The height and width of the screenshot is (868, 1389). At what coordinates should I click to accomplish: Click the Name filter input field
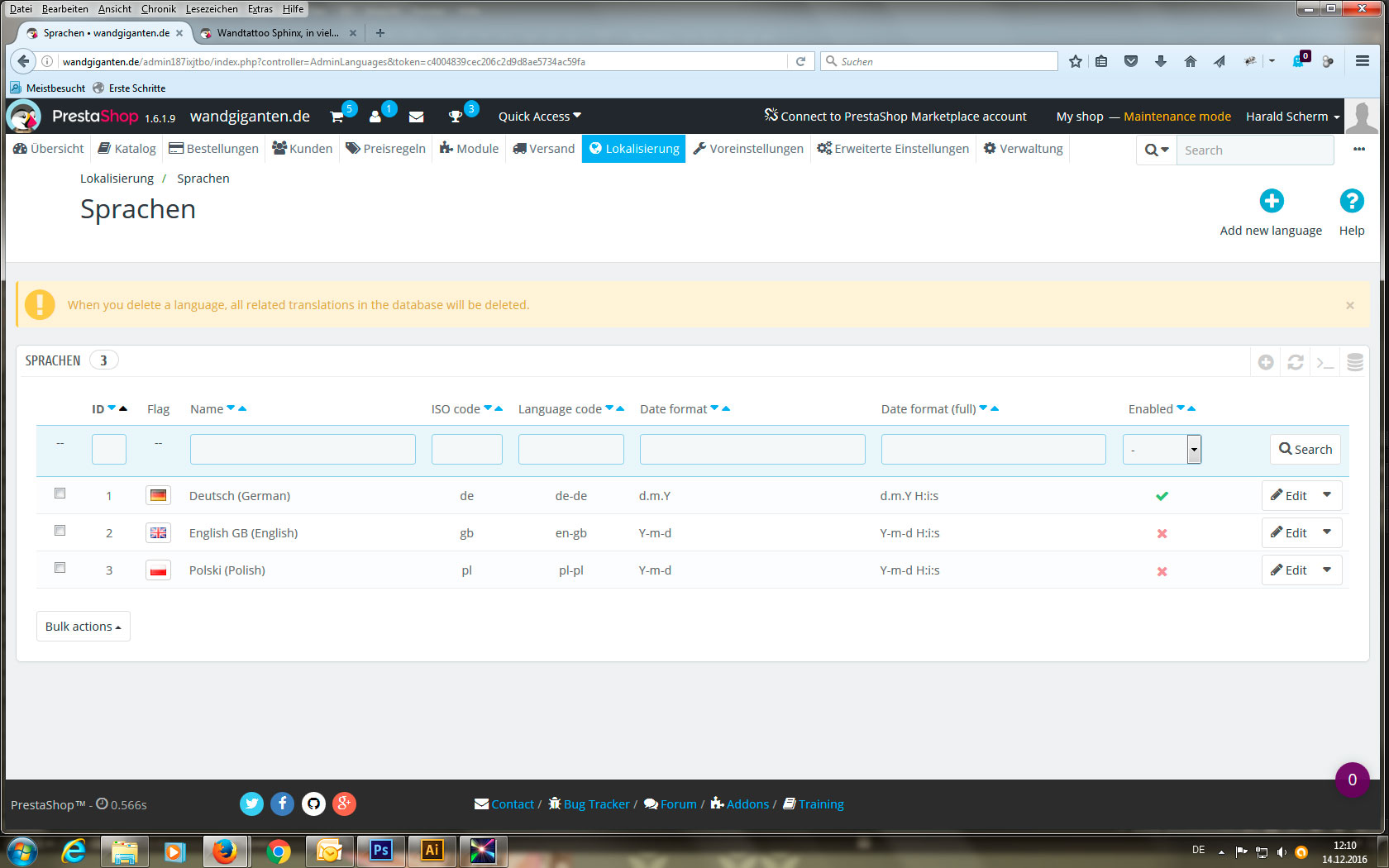point(303,449)
